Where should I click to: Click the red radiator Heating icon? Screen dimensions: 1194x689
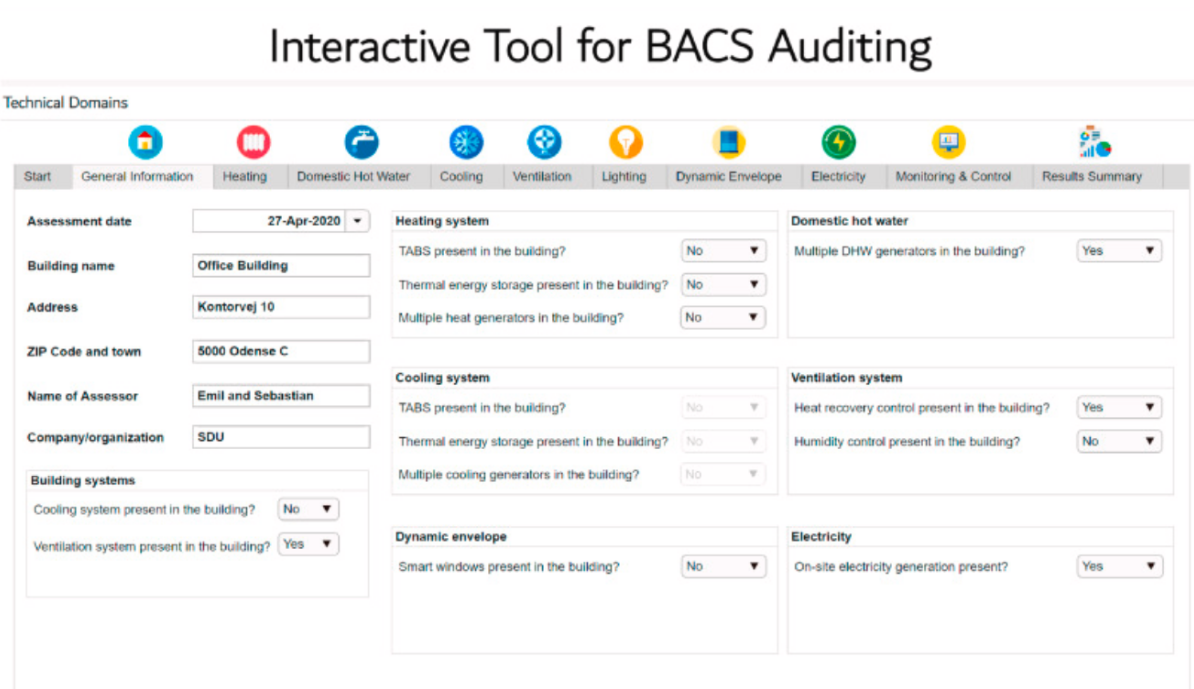(x=253, y=142)
